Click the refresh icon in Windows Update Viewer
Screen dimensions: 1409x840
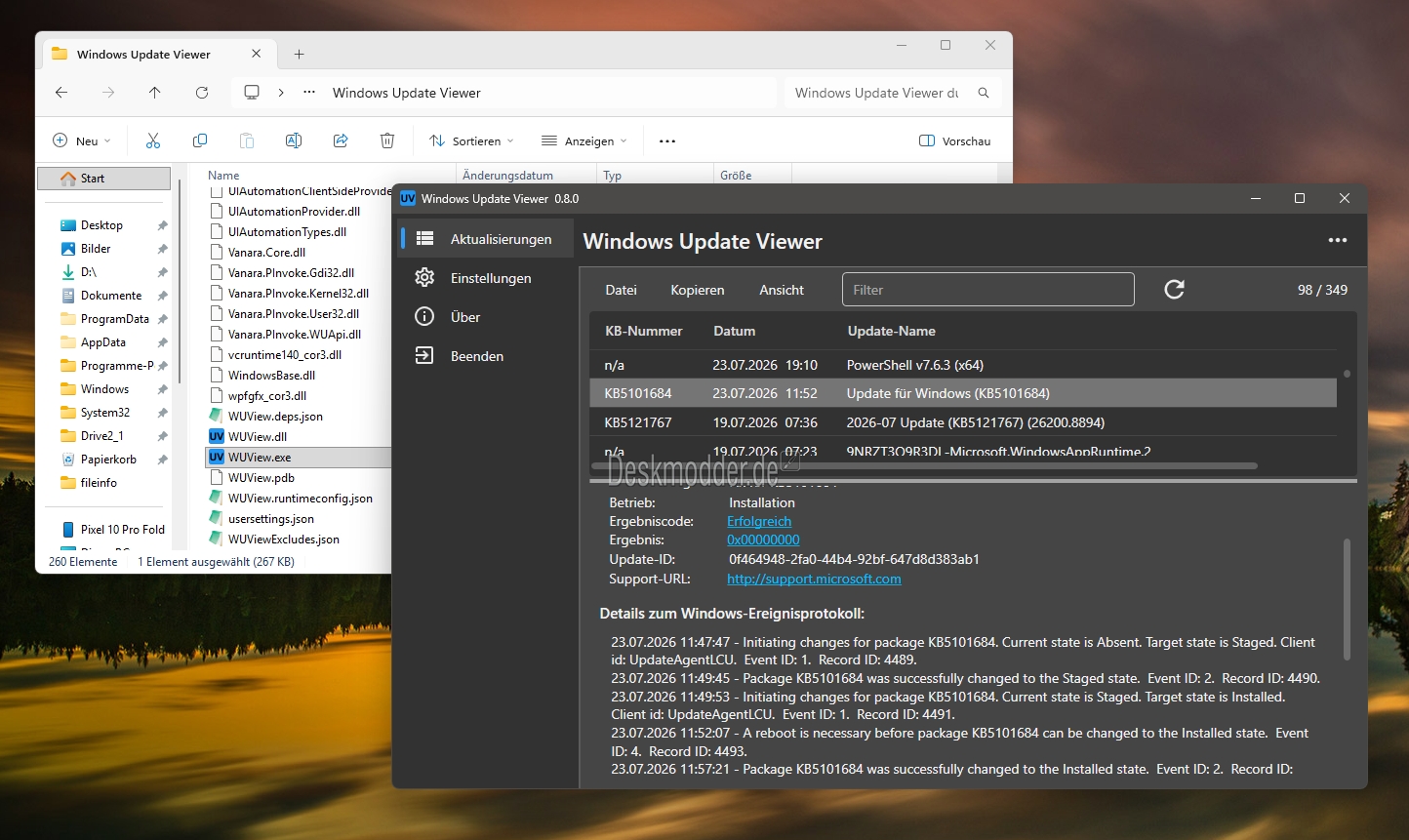pyautogui.click(x=1175, y=289)
